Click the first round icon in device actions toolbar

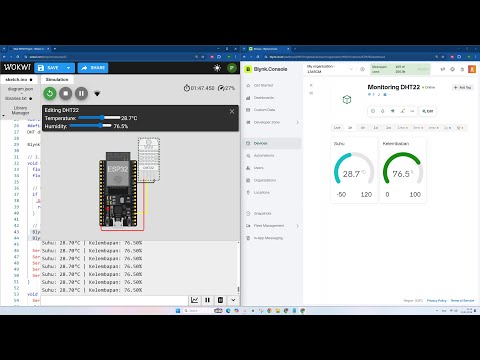click(x=373, y=111)
